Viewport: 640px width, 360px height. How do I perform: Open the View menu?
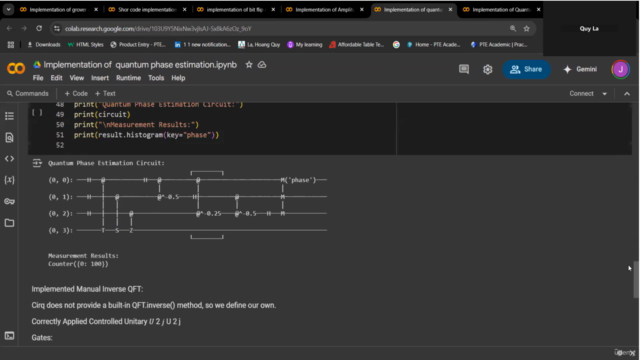pyautogui.click(x=76, y=78)
